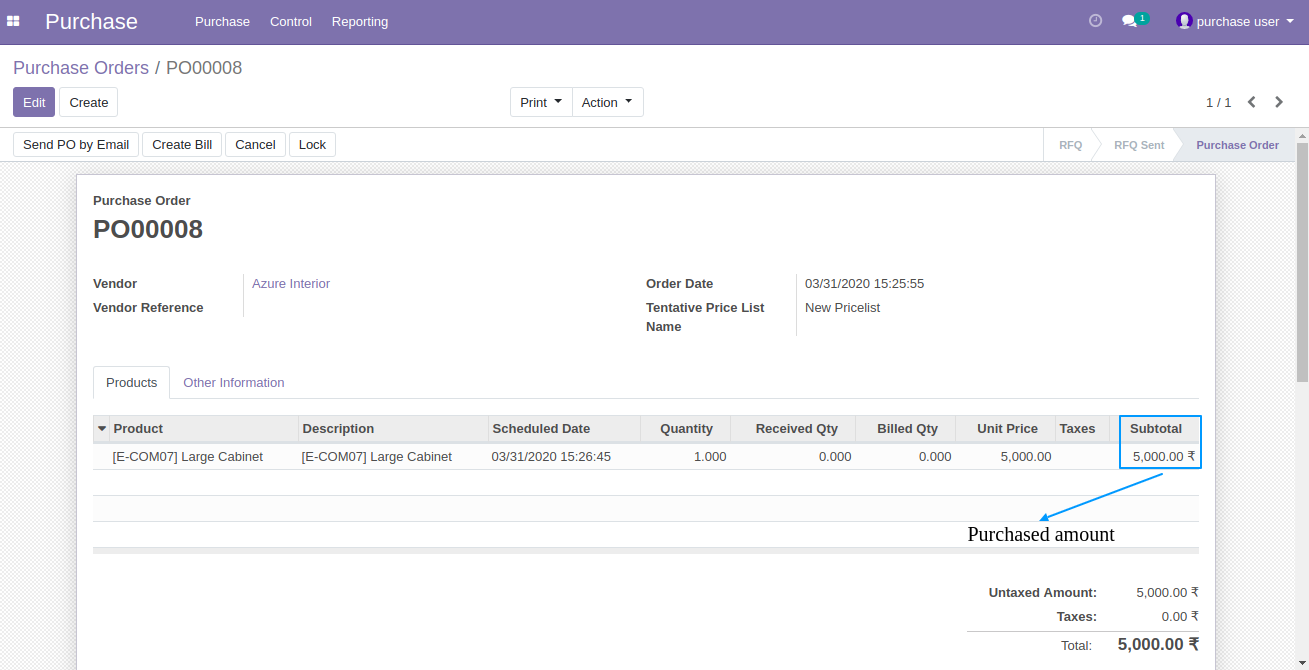Open the Control menu
The width and height of the screenshot is (1309, 670).
(x=291, y=21)
